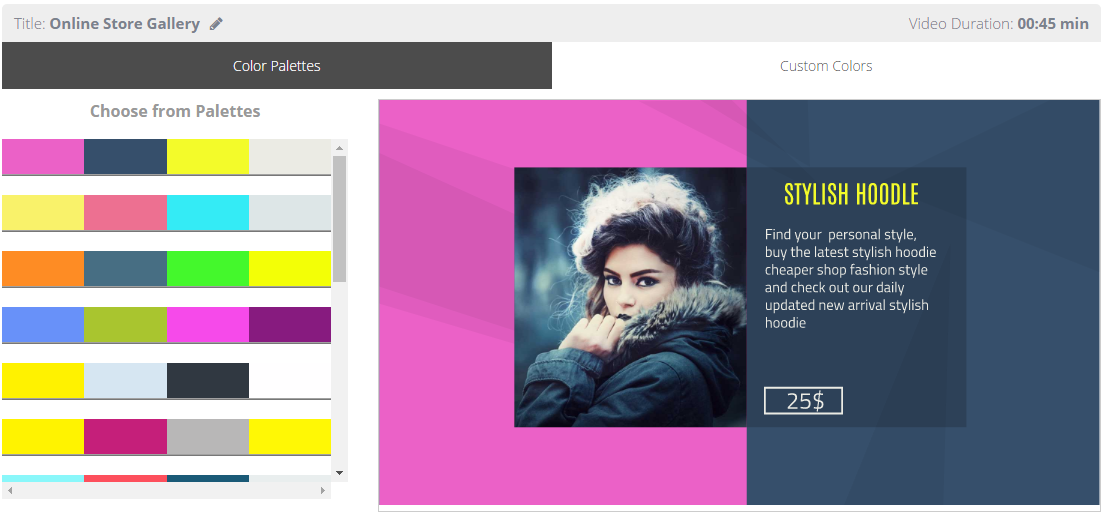Pick the bright green swatch in the third palette

[208, 269]
